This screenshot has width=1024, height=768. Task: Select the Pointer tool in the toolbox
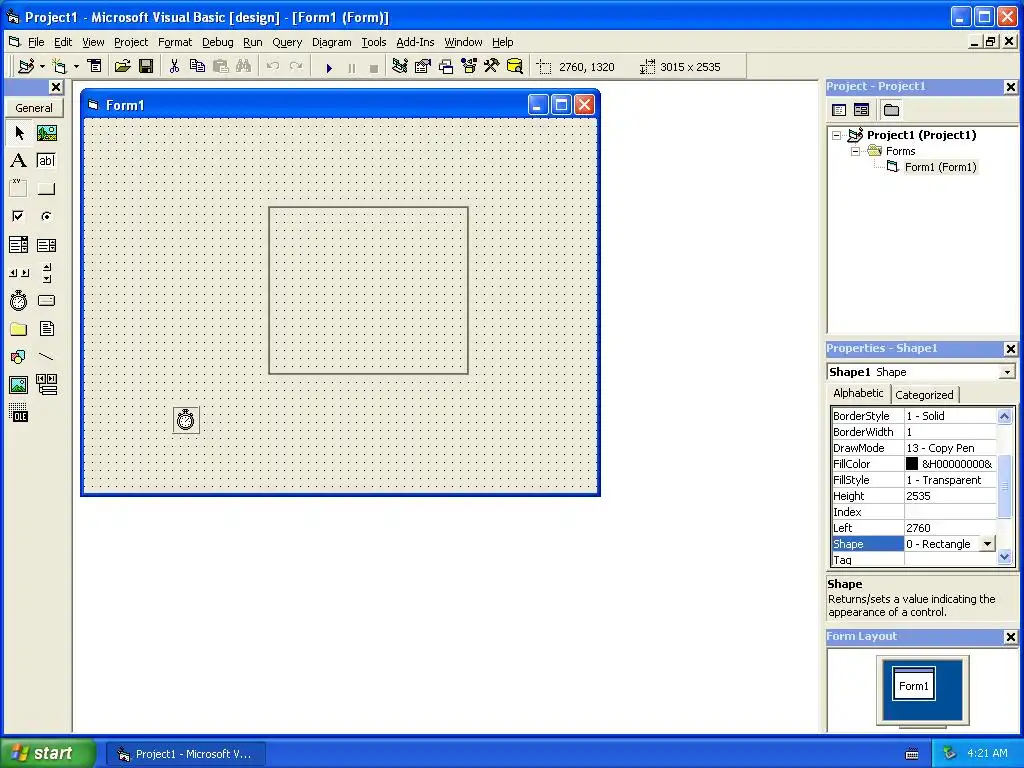(x=19, y=133)
